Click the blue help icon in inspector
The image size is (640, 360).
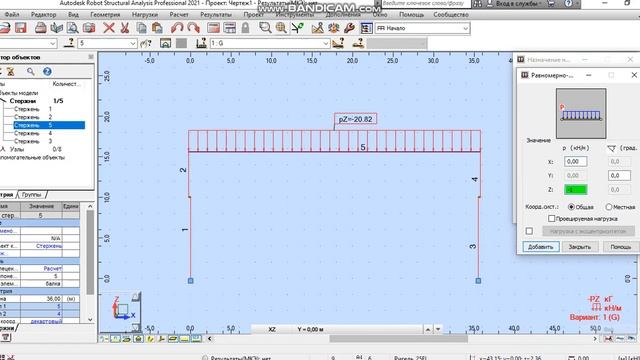[47, 71]
